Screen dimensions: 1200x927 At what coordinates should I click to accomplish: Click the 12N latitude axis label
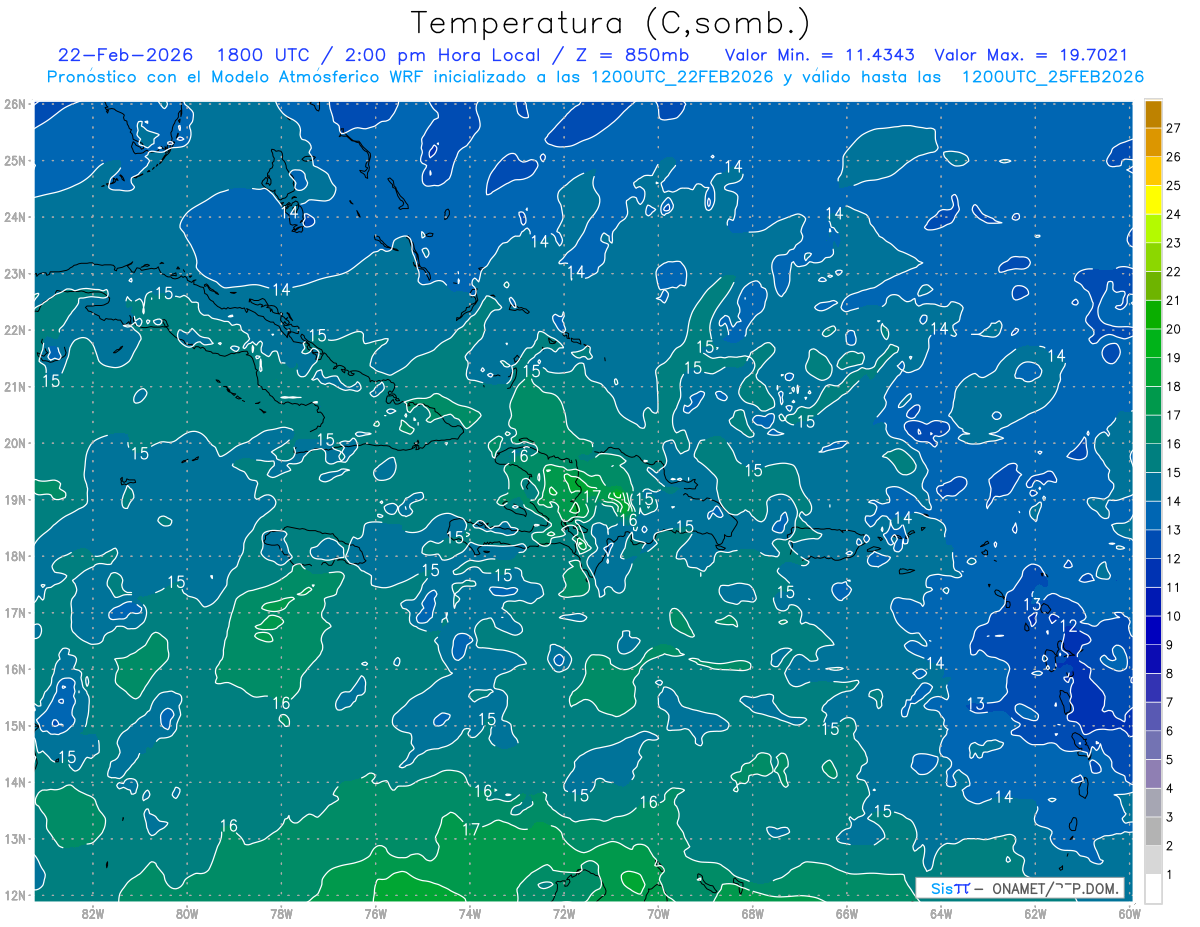14,894
